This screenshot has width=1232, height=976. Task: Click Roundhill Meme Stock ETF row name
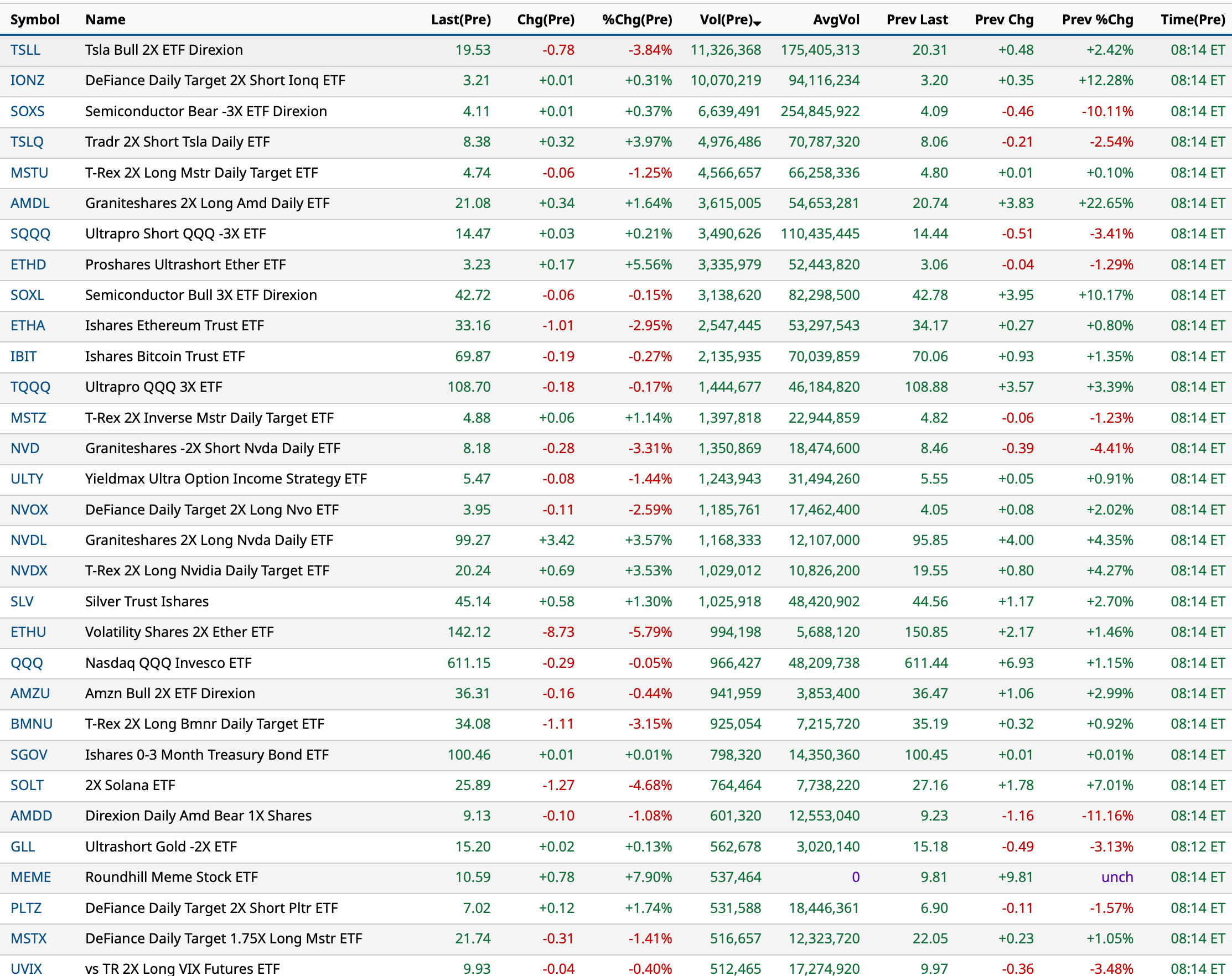[x=172, y=878]
